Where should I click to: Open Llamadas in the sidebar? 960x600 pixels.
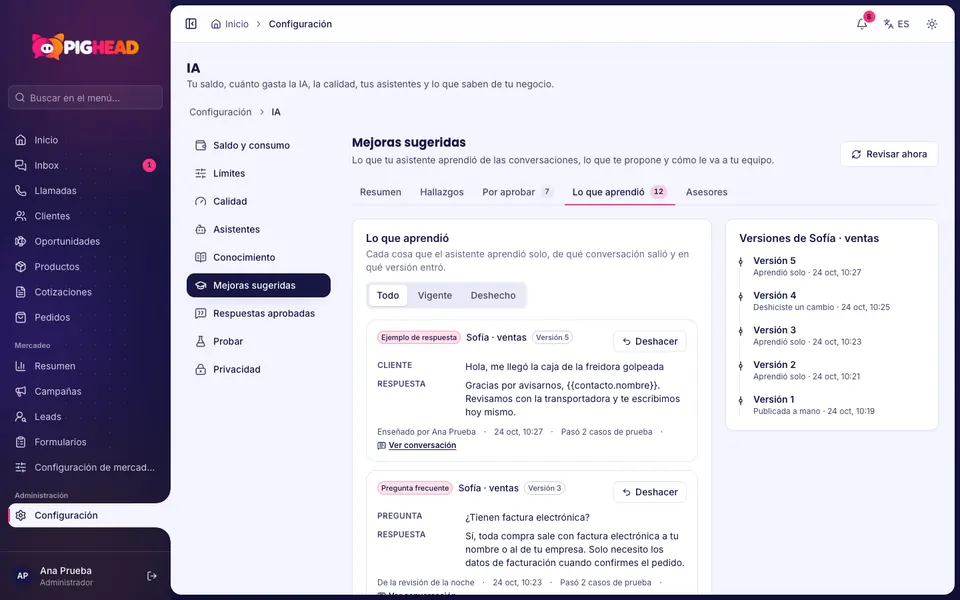click(x=85, y=190)
